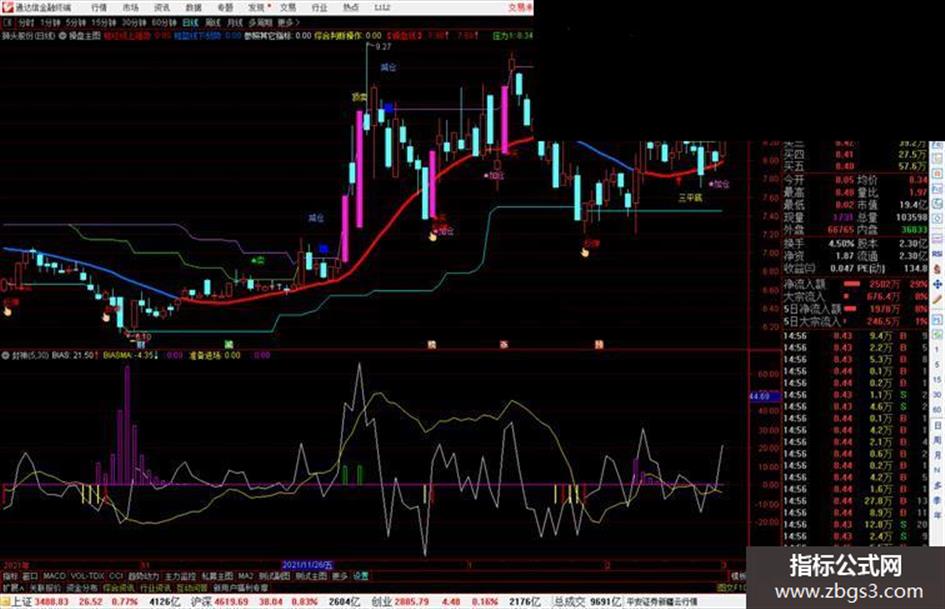Image resolution: width=945 pixels, height=609 pixels.
Task: Switch chart to 60分钟 period
Action: (x=163, y=23)
